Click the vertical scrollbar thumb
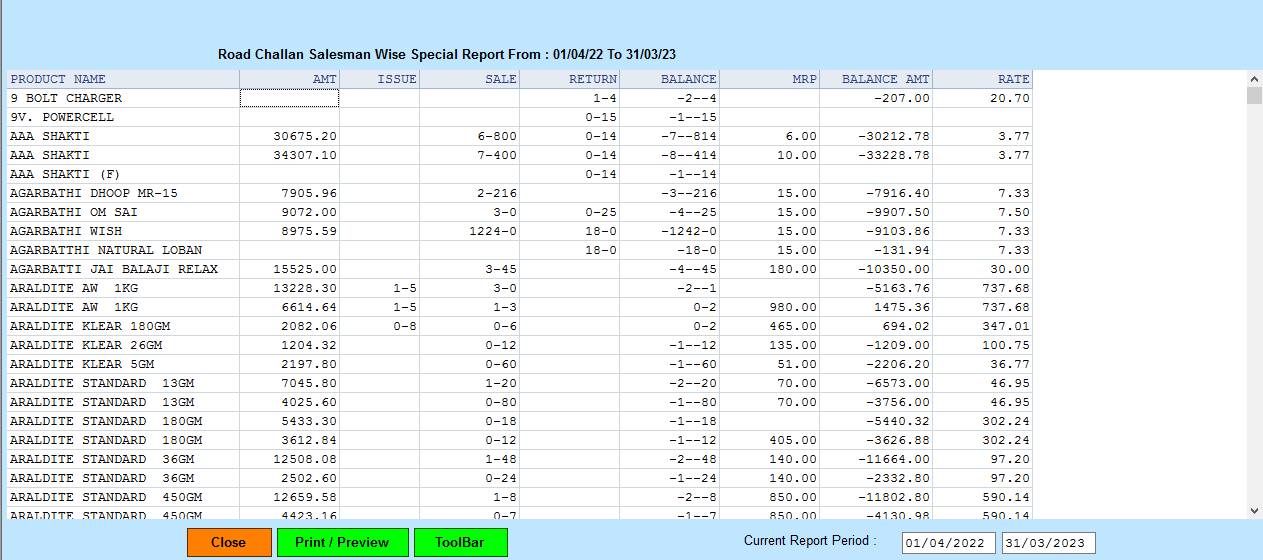 pyautogui.click(x=1255, y=96)
